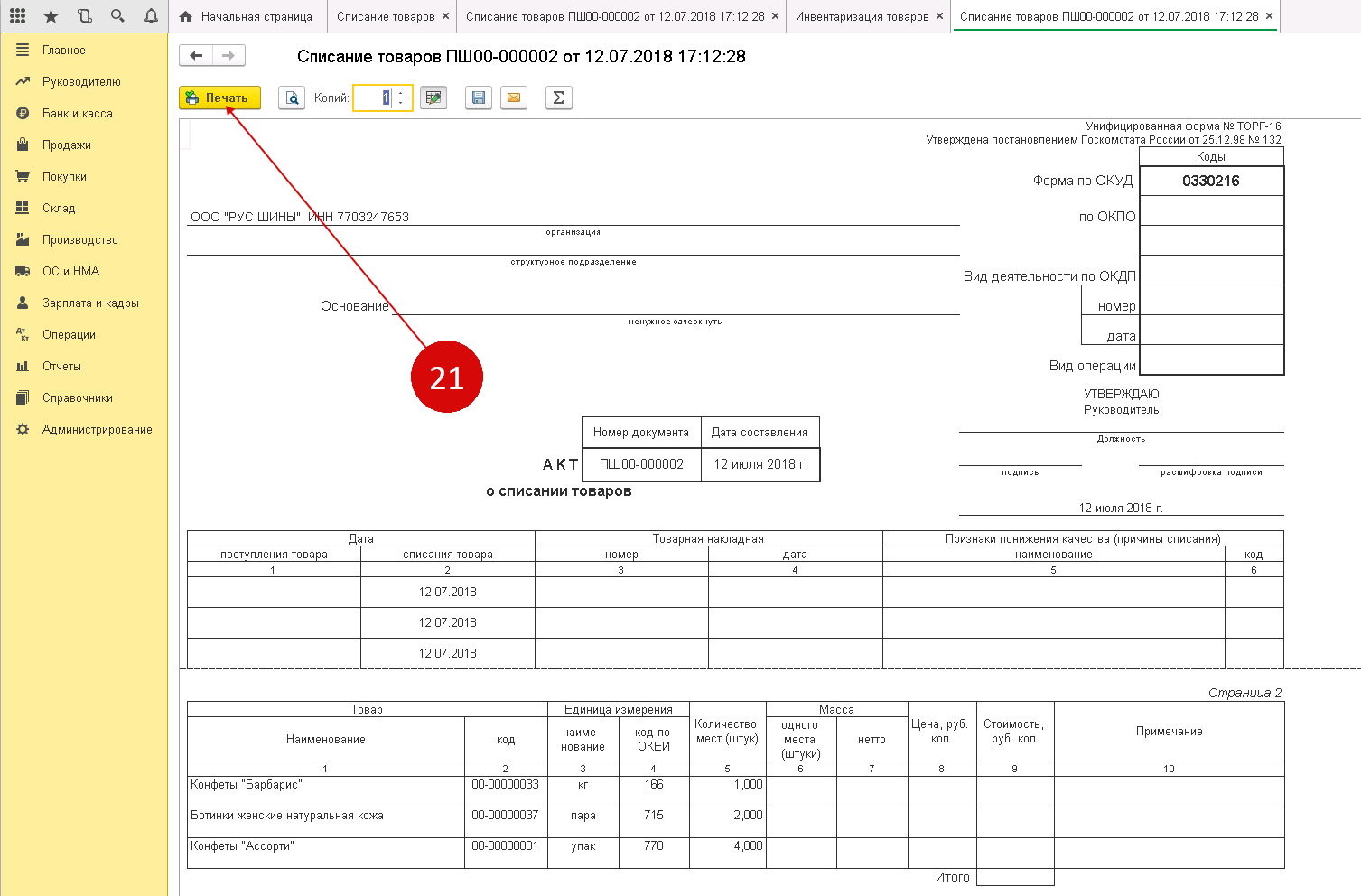Select the quantity cell 4,000
The height and width of the screenshot is (896, 1361).
pos(727,853)
